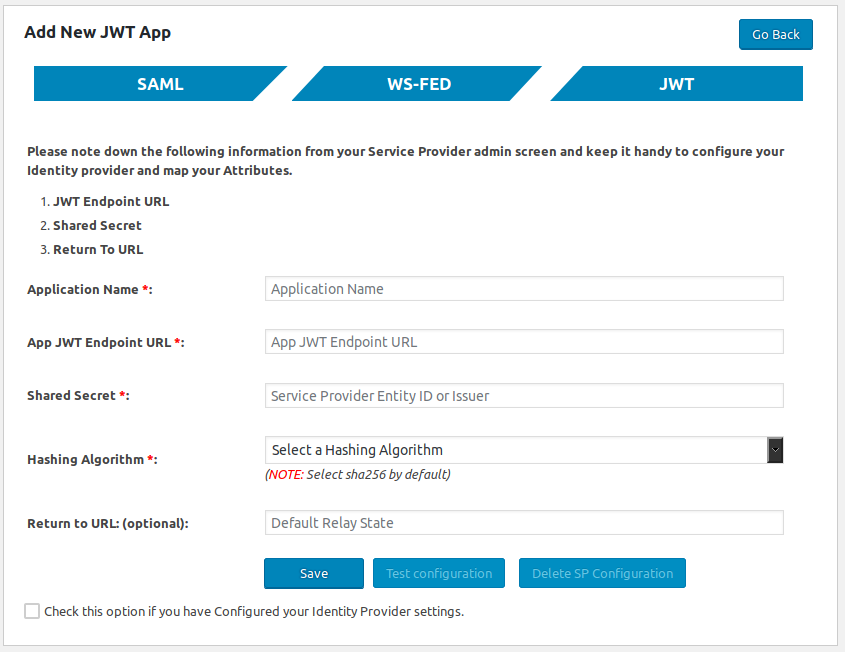
Task: Click the Add New JWT App heading
Action: (97, 32)
